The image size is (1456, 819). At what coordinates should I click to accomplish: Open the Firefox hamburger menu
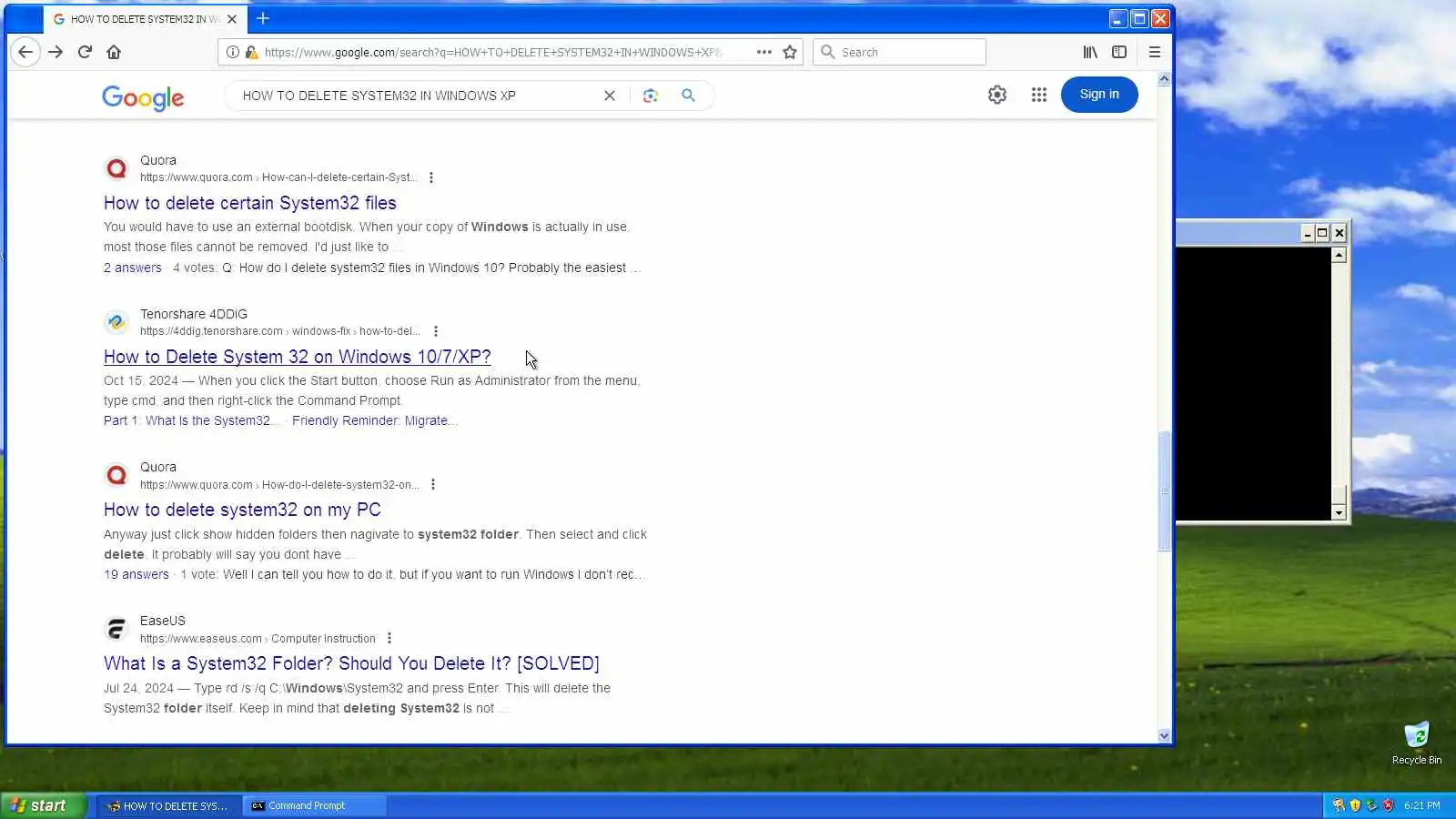[x=1155, y=52]
